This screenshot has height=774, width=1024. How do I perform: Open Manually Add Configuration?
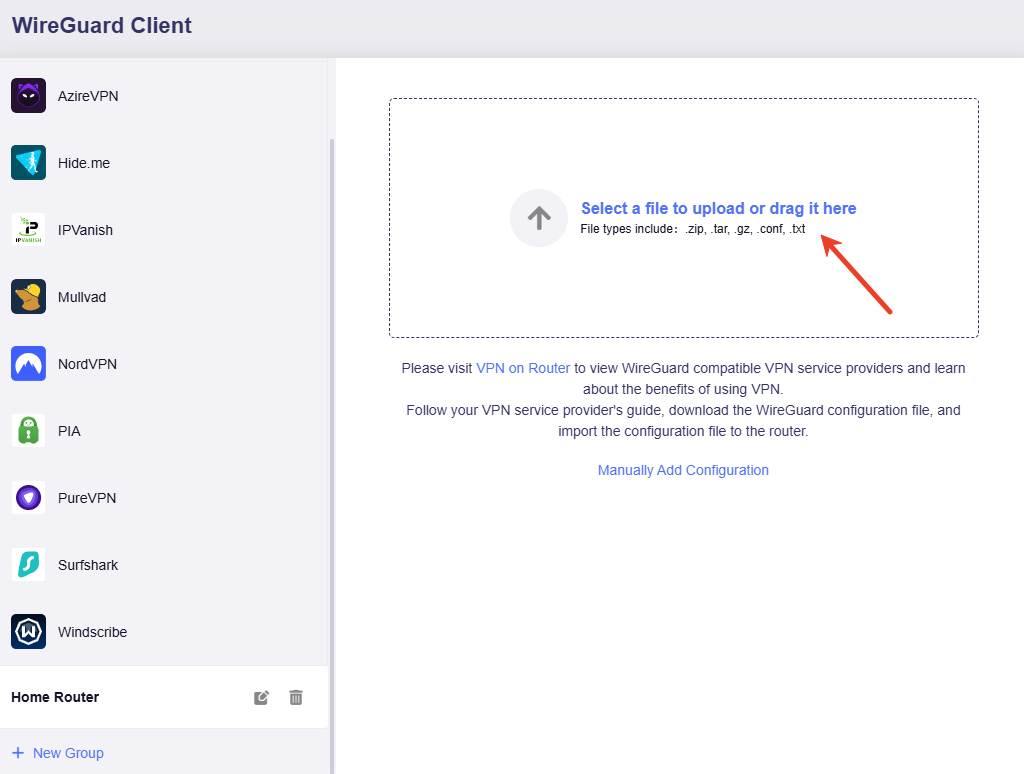(x=683, y=470)
